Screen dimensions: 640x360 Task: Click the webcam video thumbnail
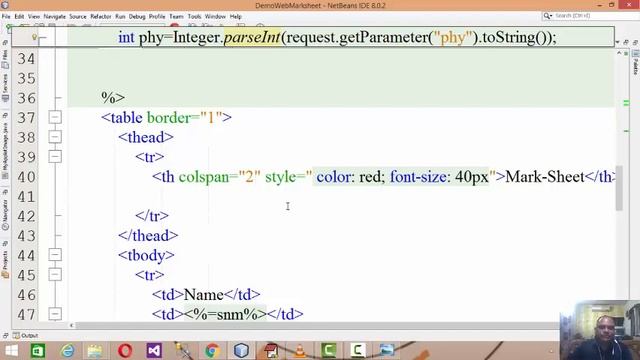point(600,330)
